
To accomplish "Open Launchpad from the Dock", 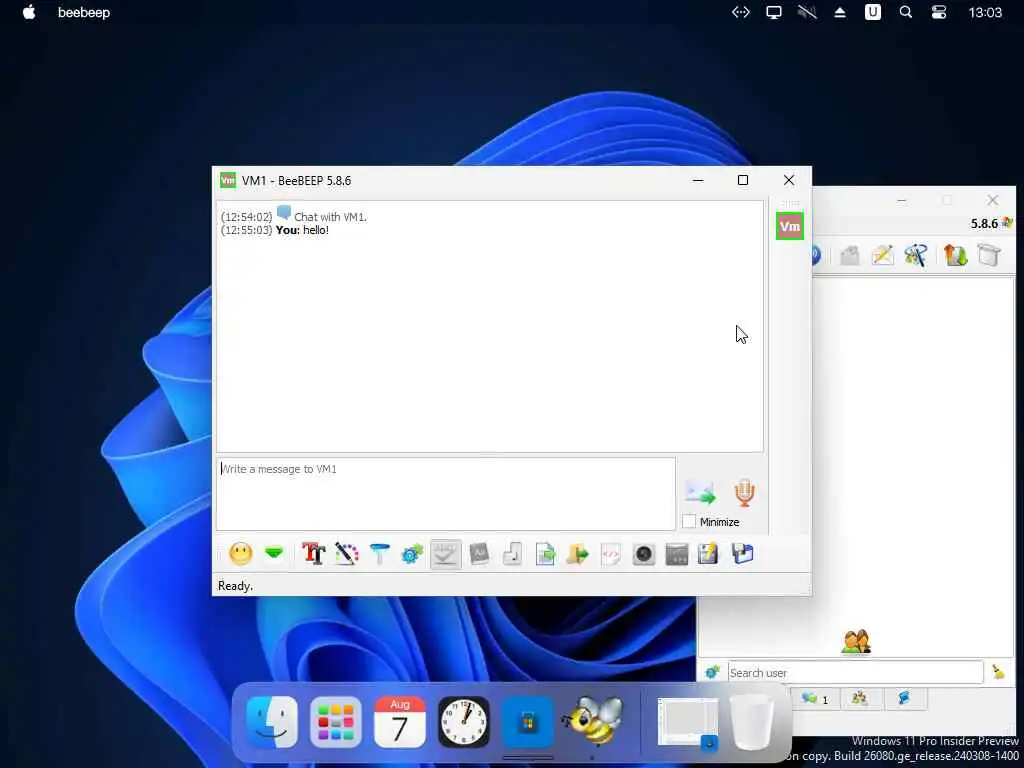I will 336,722.
